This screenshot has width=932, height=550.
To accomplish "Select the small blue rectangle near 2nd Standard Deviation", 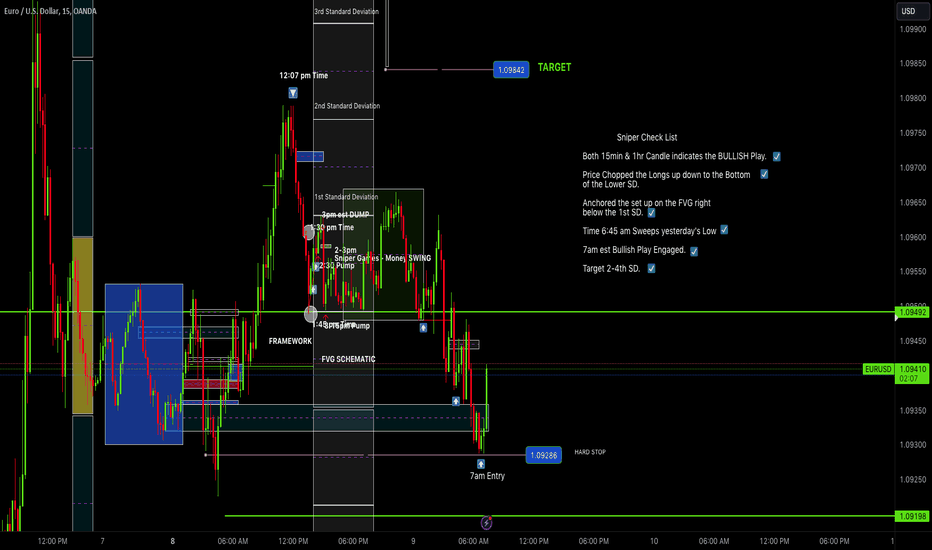I will [310, 156].
